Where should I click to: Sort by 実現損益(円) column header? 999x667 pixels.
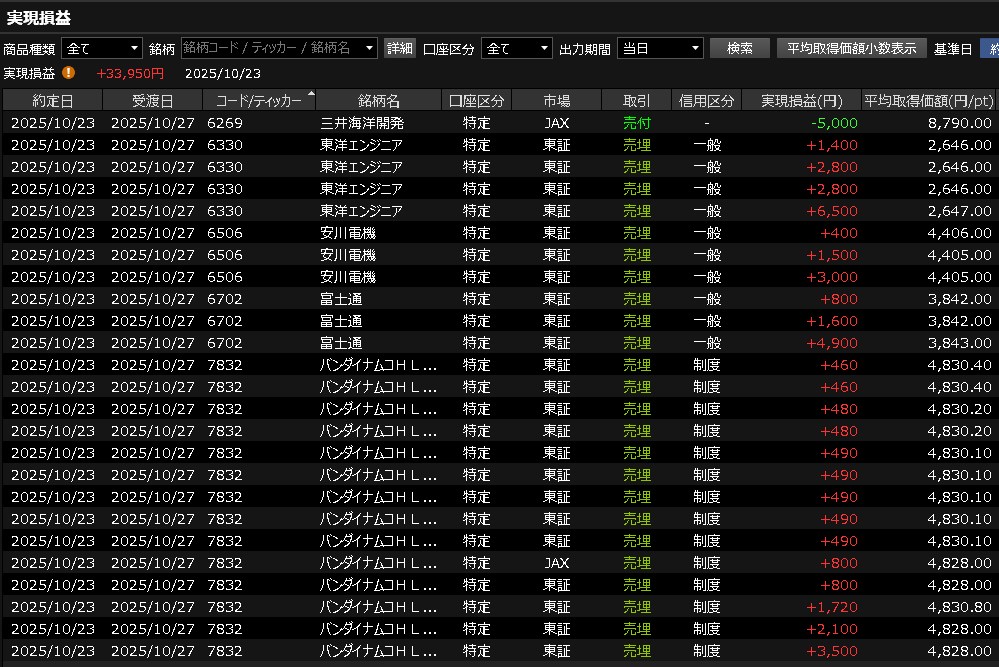coord(801,101)
